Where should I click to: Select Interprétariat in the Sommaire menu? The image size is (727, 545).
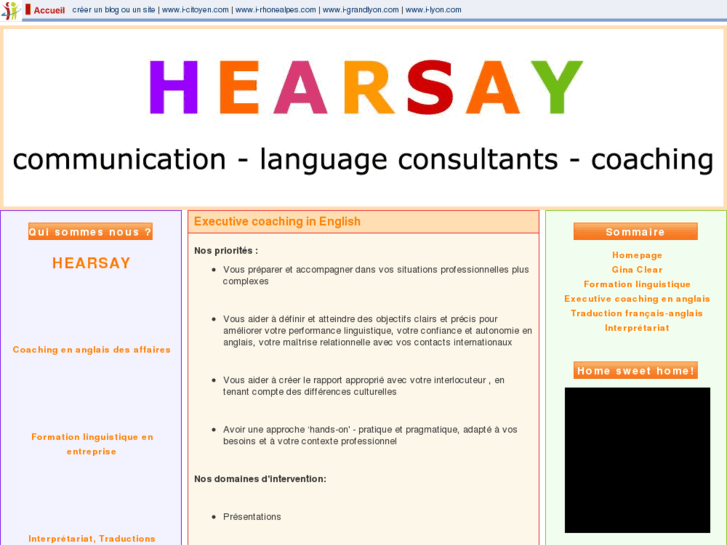[x=637, y=328]
